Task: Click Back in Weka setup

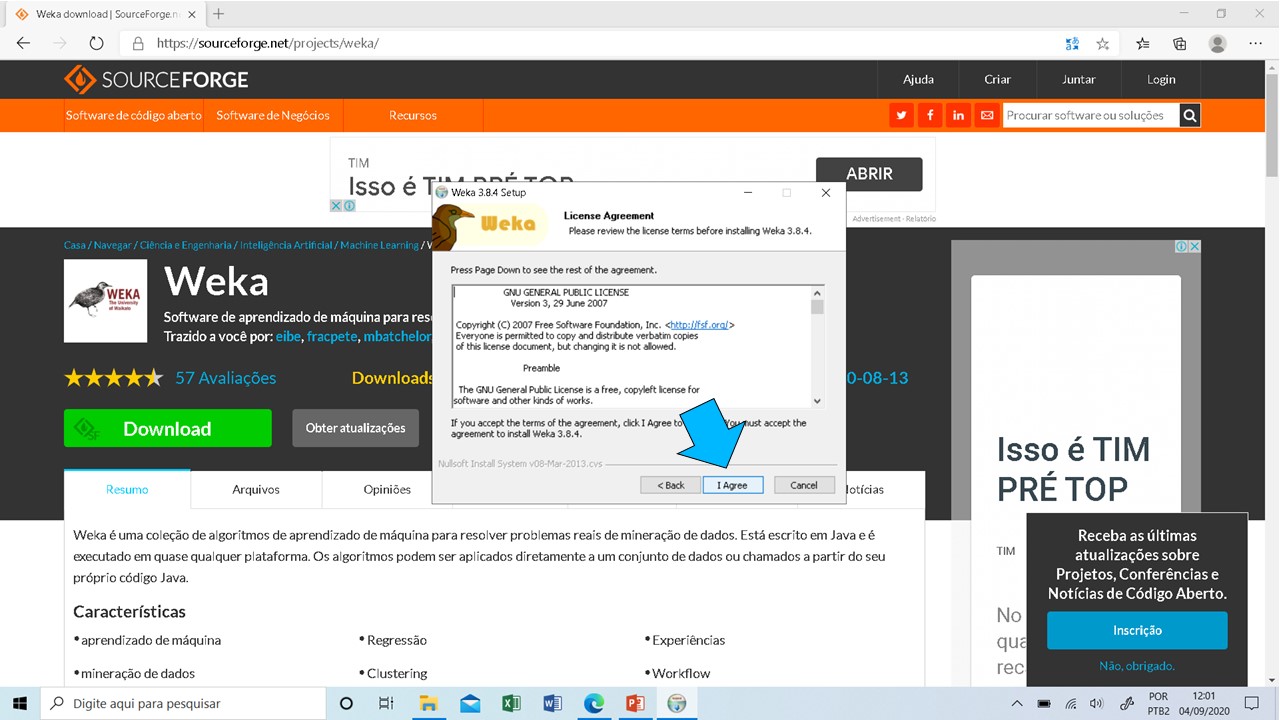Action: (x=671, y=485)
